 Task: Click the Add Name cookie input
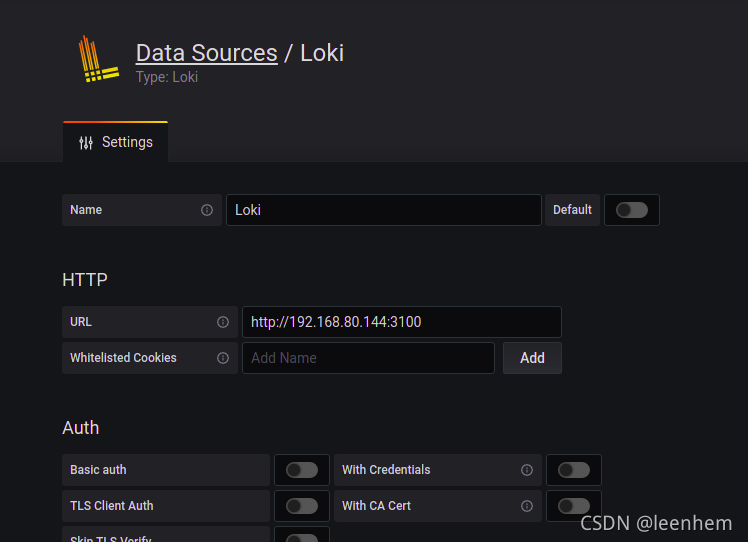click(368, 358)
